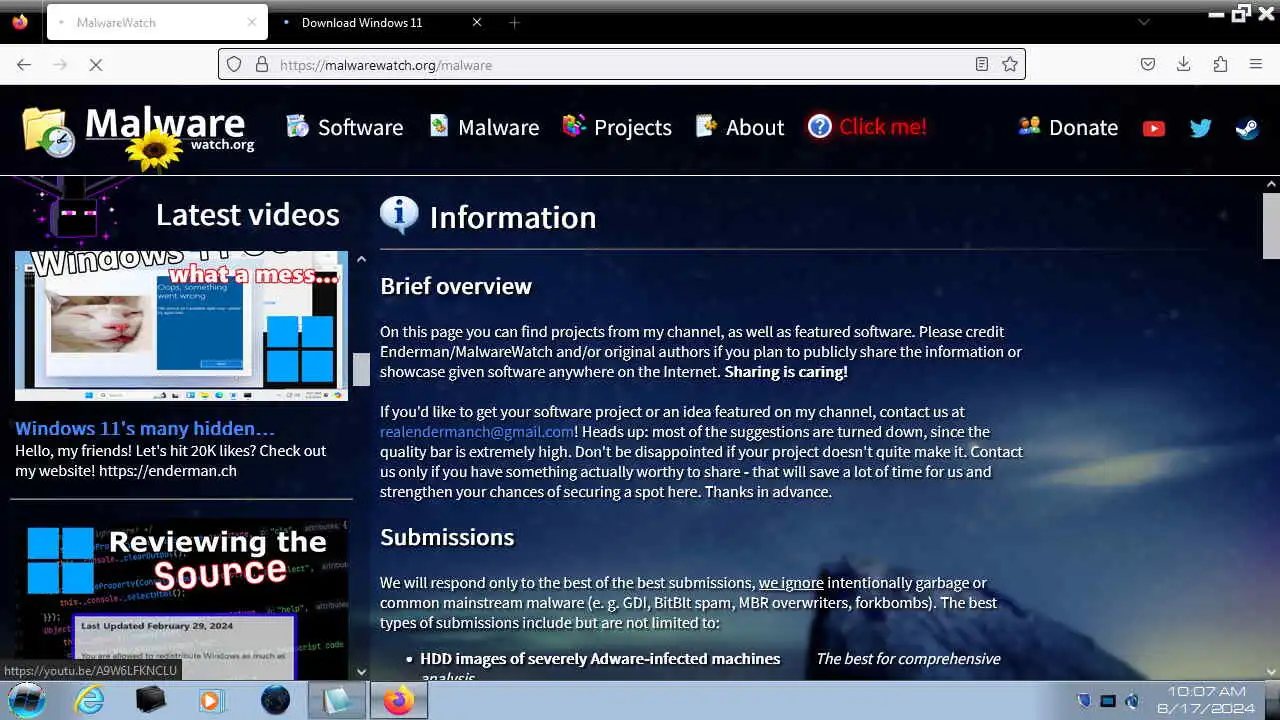Open the media player taskbar icon
The height and width of the screenshot is (720, 1280).
click(x=211, y=700)
